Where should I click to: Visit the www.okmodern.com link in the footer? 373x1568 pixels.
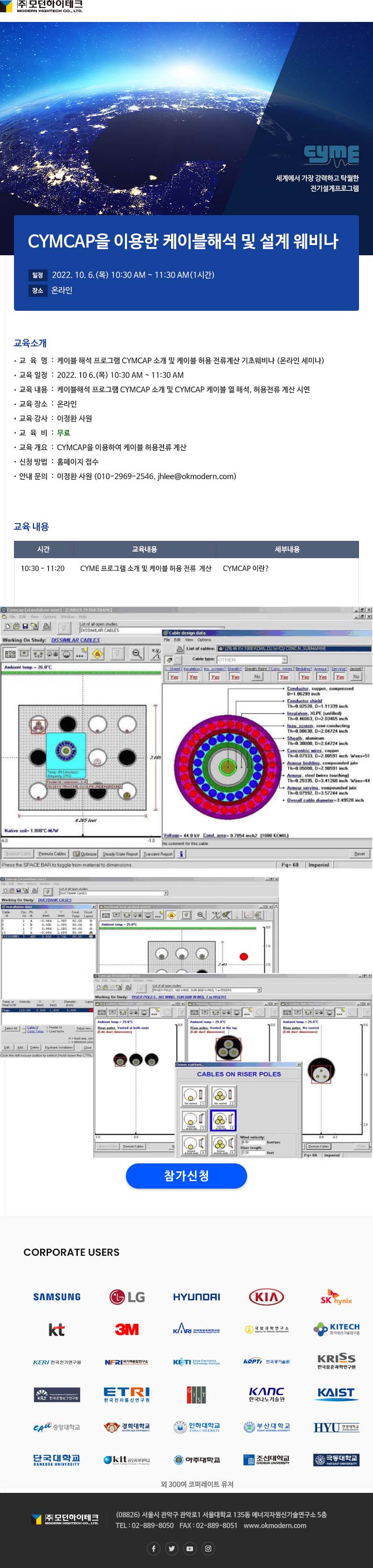coord(275,1526)
